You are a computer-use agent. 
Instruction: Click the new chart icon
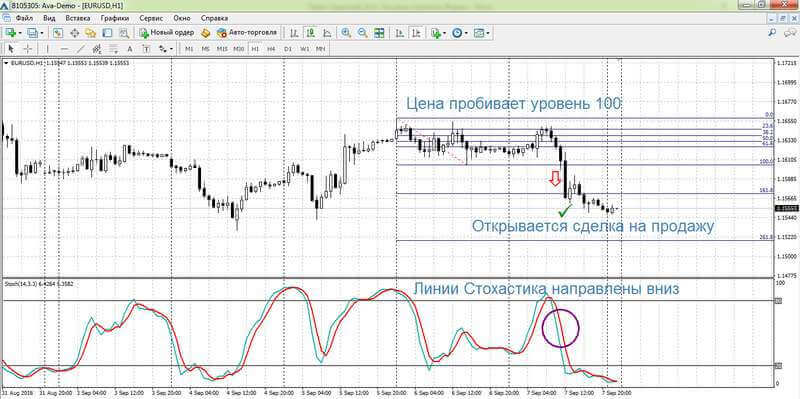10,33
